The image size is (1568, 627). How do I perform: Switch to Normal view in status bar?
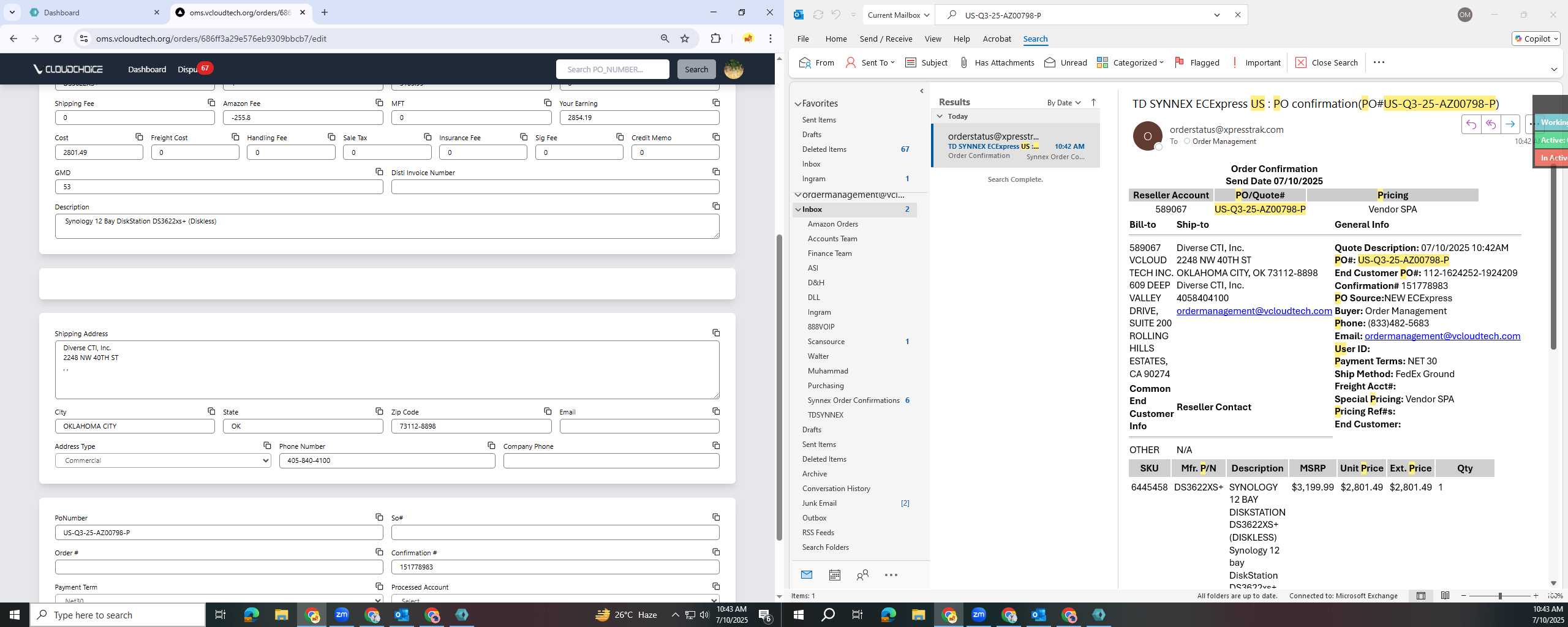1421,596
